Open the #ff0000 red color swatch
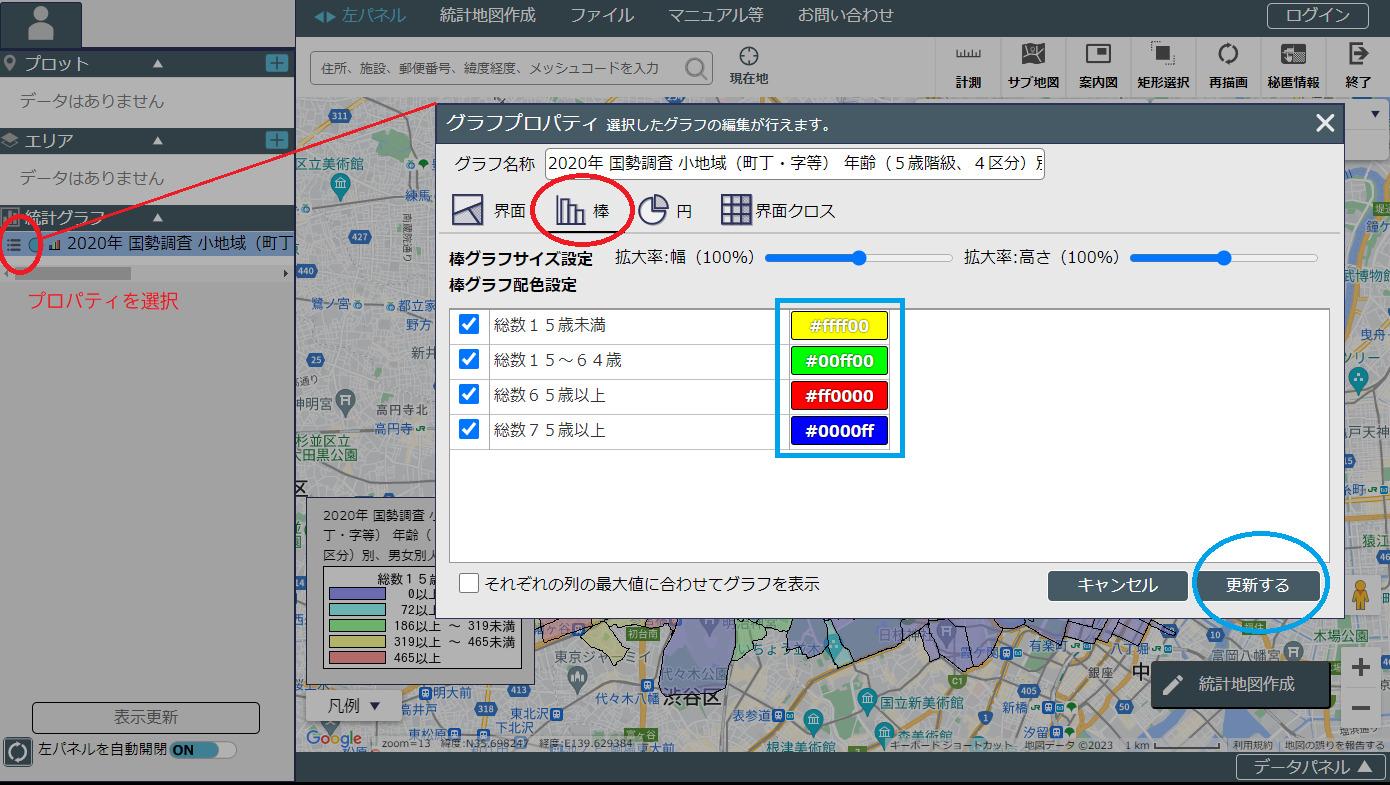 [x=839, y=395]
